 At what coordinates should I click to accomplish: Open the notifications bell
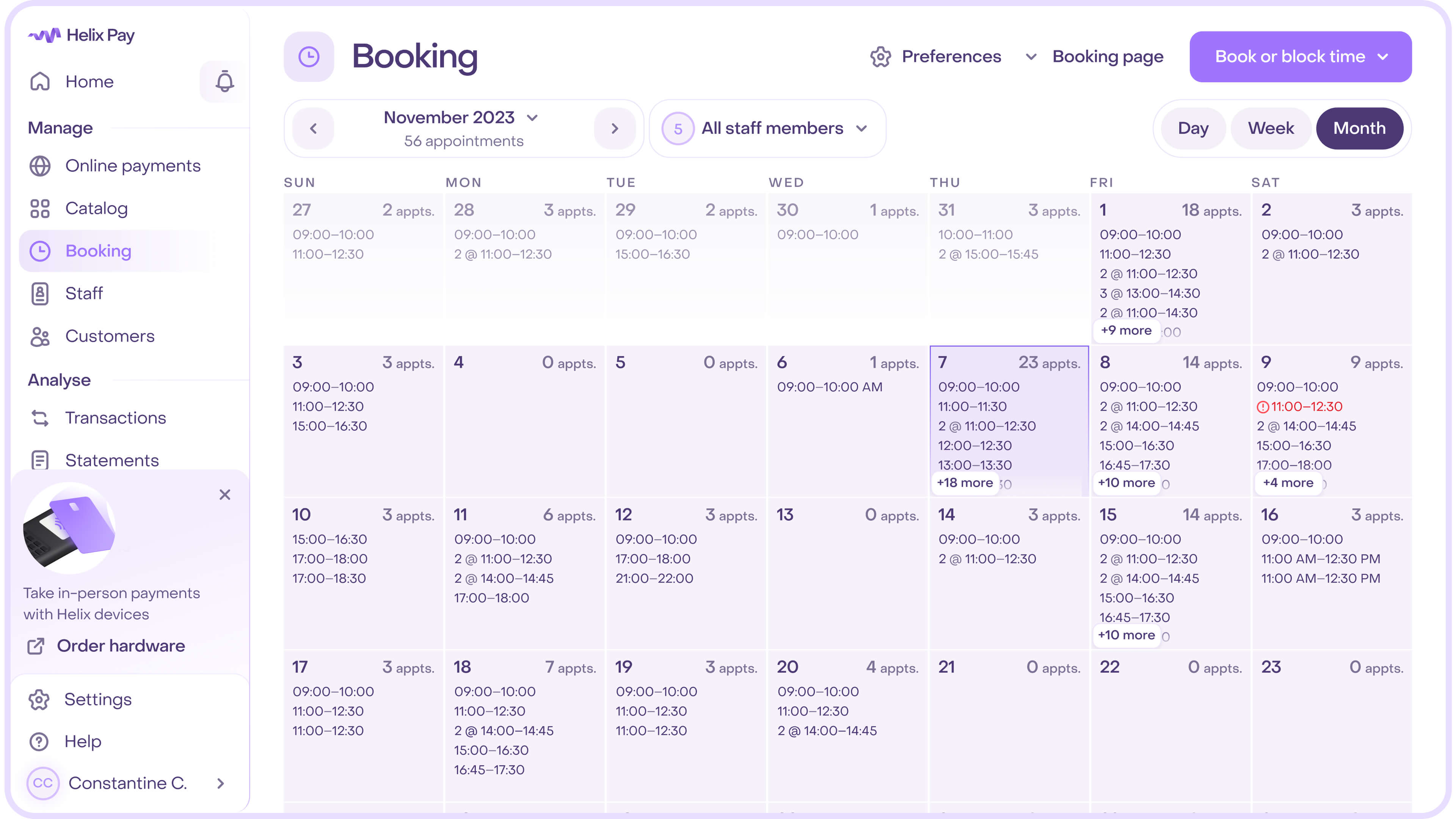click(224, 82)
